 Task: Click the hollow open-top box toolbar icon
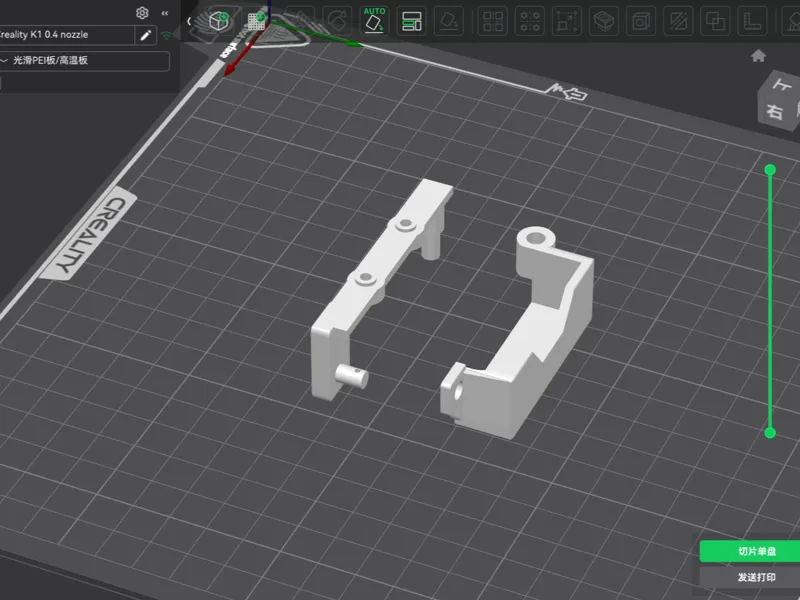604,21
